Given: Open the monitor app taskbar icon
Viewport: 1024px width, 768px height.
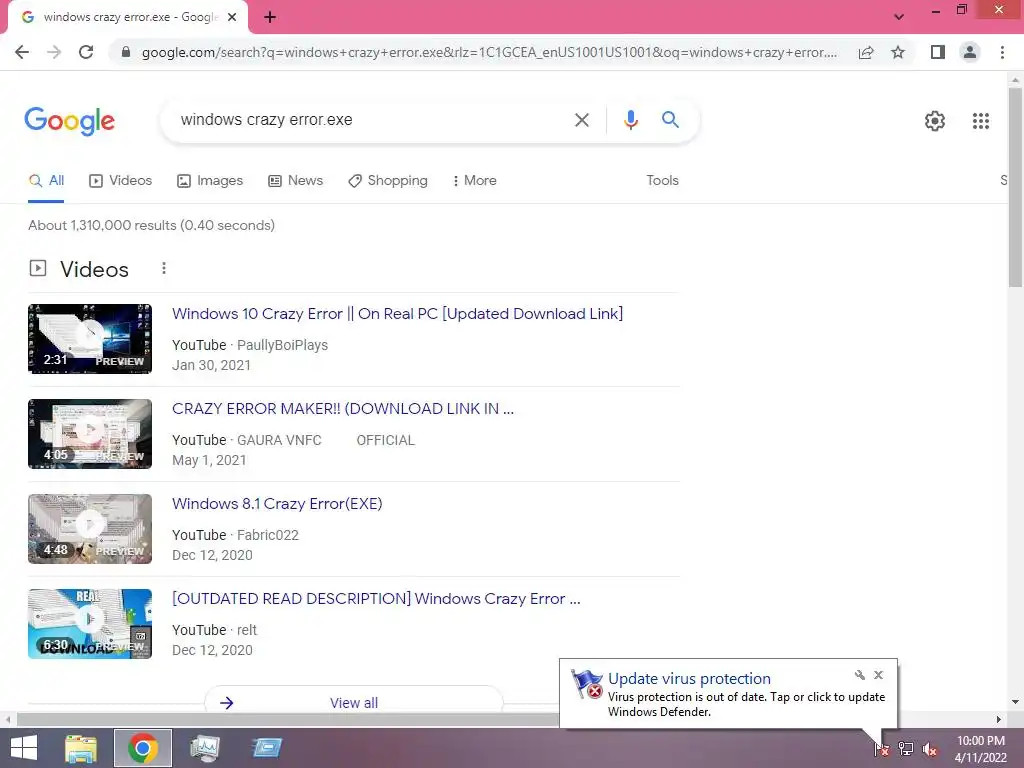Looking at the screenshot, I should [x=204, y=748].
